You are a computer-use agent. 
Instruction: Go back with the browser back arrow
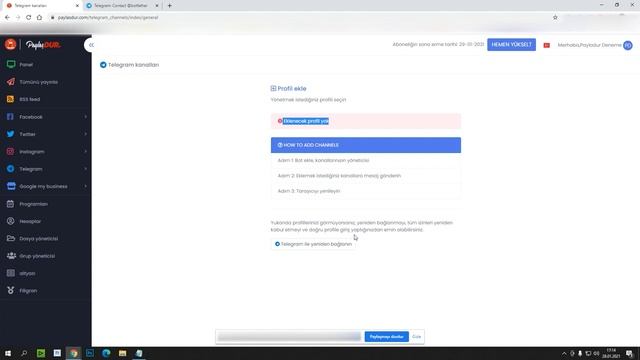click(7, 18)
